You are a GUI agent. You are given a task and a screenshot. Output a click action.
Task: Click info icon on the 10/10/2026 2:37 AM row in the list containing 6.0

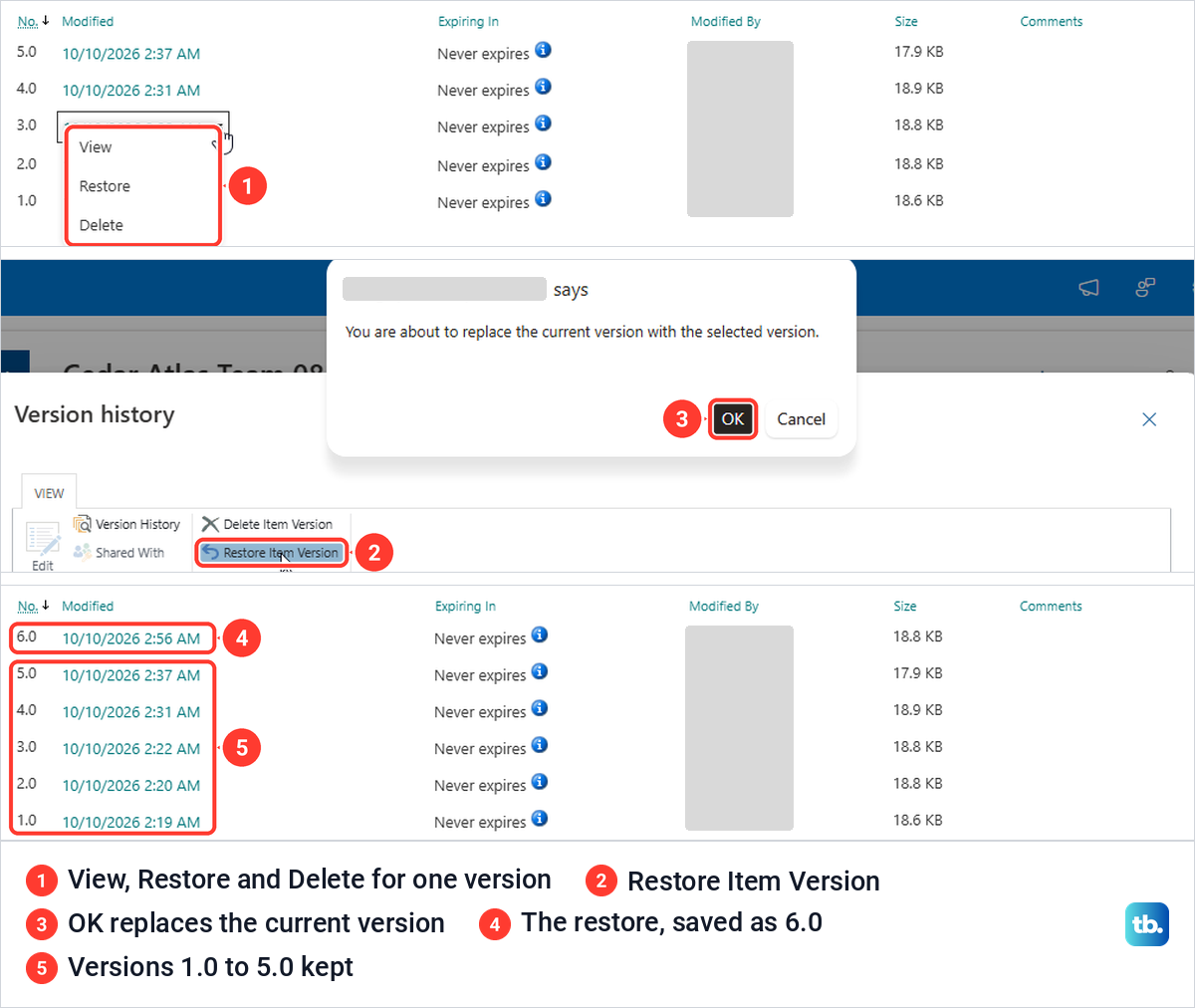(x=540, y=671)
